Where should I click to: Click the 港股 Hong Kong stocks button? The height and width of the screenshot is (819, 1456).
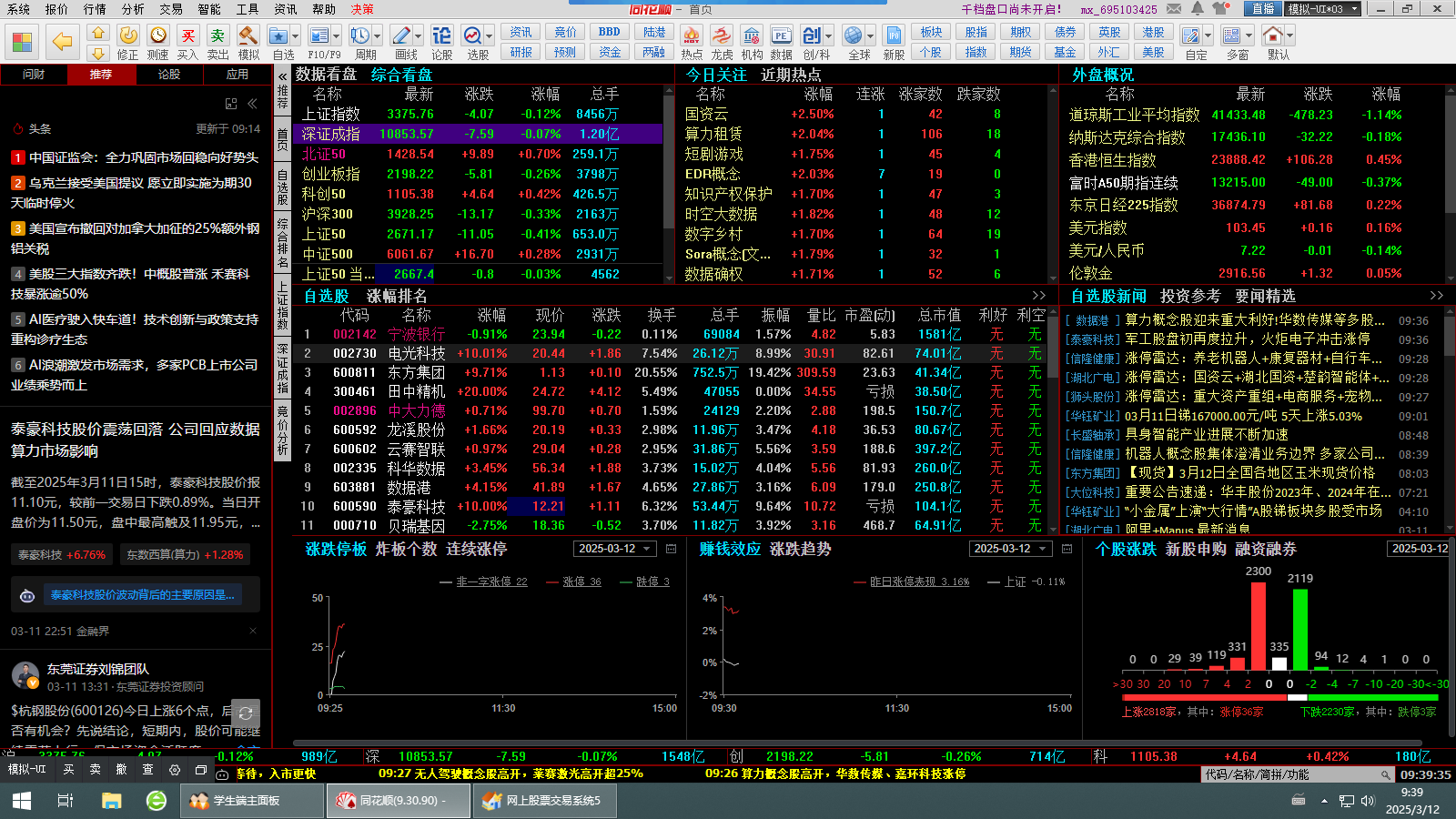1154,32
